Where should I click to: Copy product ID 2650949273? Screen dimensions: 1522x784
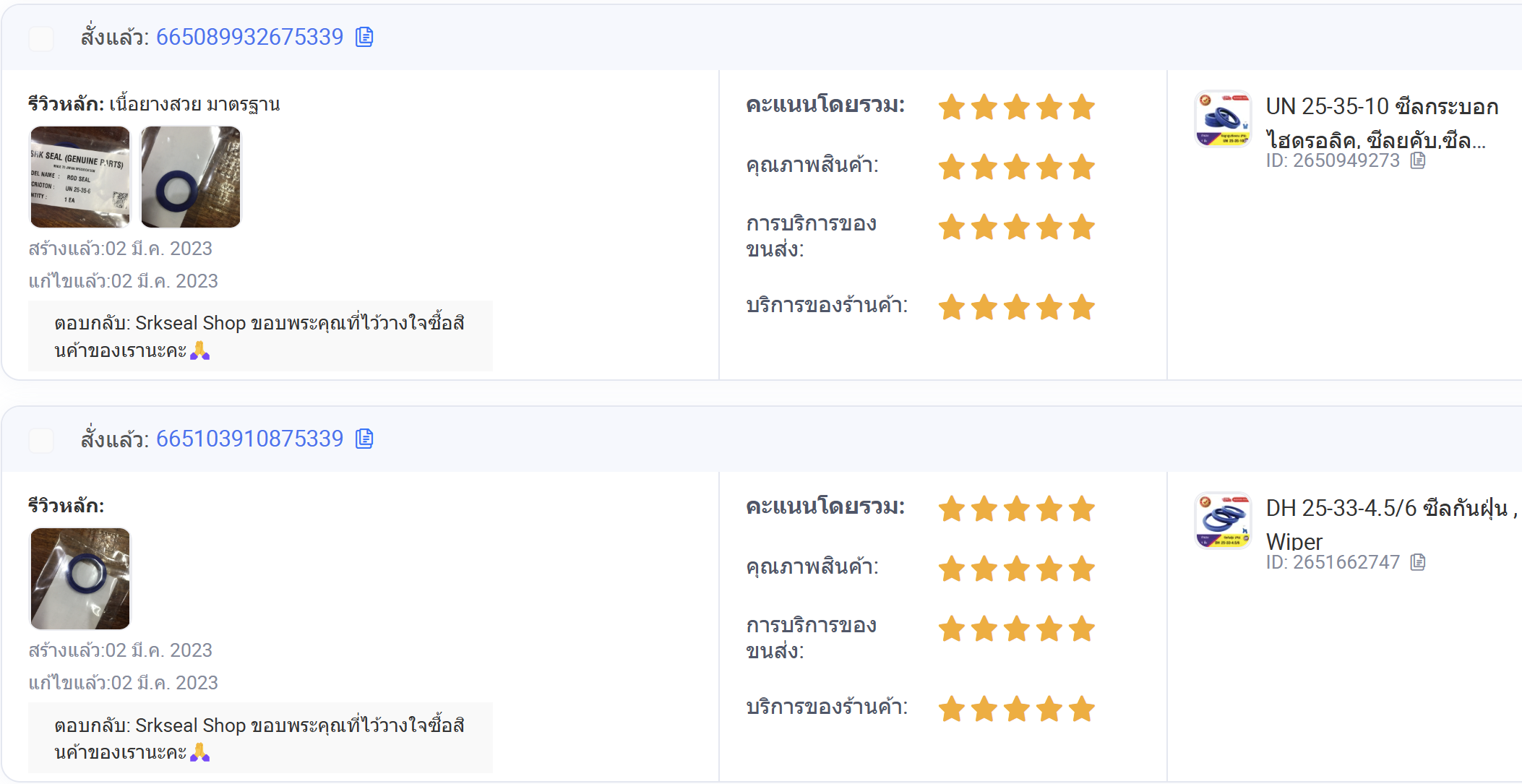pos(1418,160)
